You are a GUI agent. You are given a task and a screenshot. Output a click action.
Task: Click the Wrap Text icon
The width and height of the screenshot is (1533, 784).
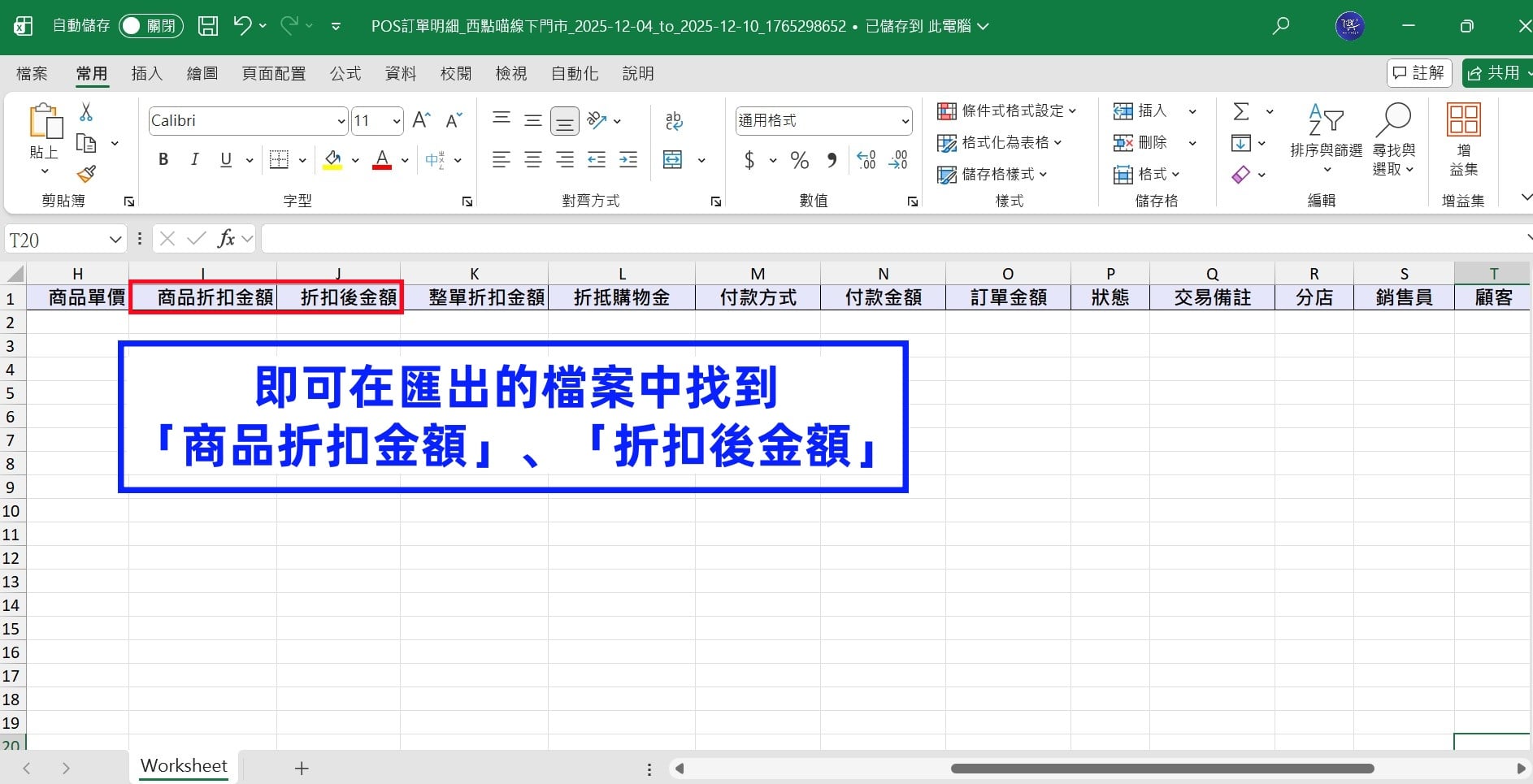pyautogui.click(x=674, y=120)
